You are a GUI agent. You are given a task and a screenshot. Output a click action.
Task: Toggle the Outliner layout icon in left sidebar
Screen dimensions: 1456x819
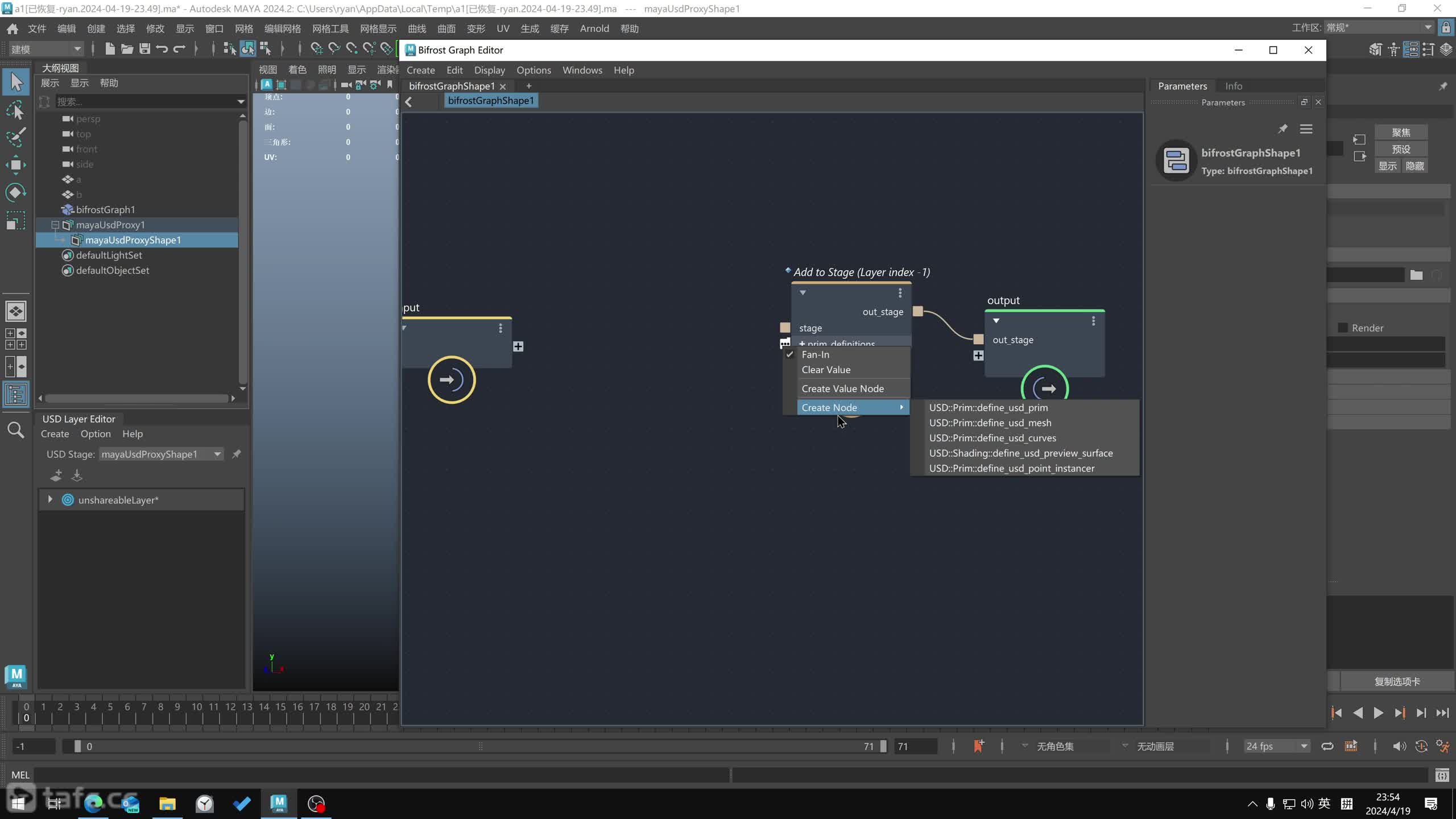coord(16,394)
